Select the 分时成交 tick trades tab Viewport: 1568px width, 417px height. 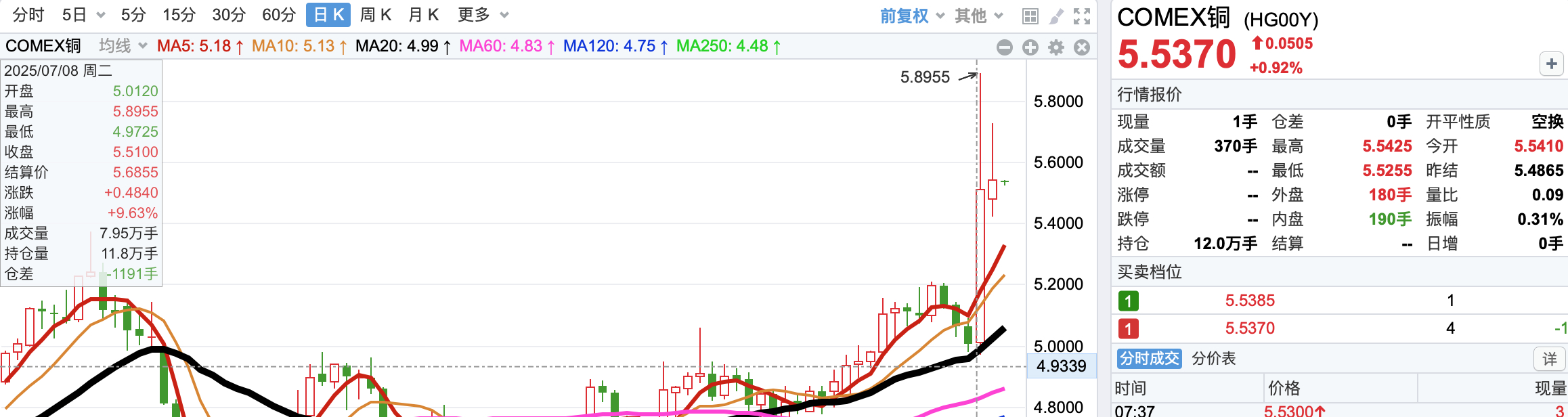click(x=1149, y=358)
